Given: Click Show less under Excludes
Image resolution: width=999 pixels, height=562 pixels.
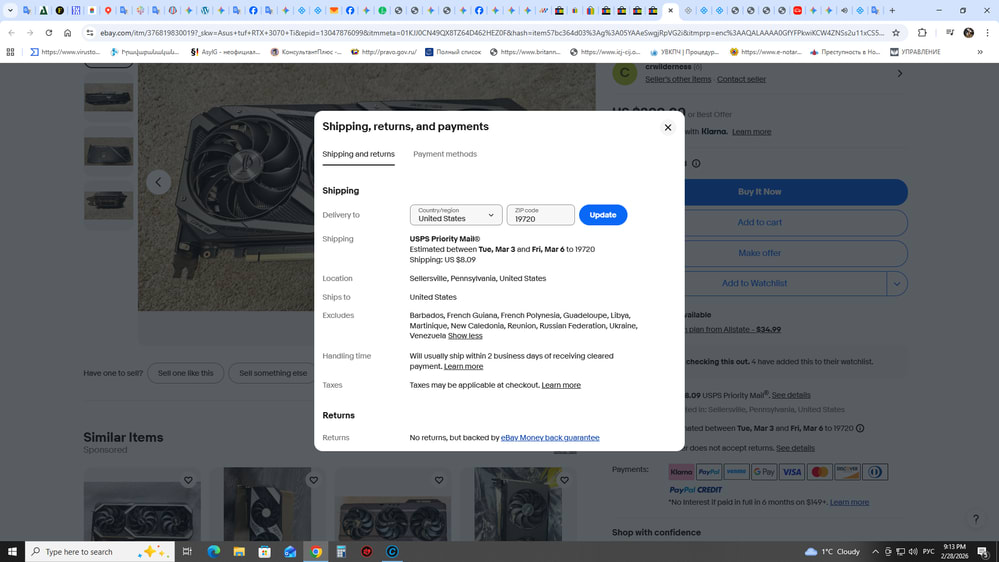Looking at the screenshot, I should (465, 336).
